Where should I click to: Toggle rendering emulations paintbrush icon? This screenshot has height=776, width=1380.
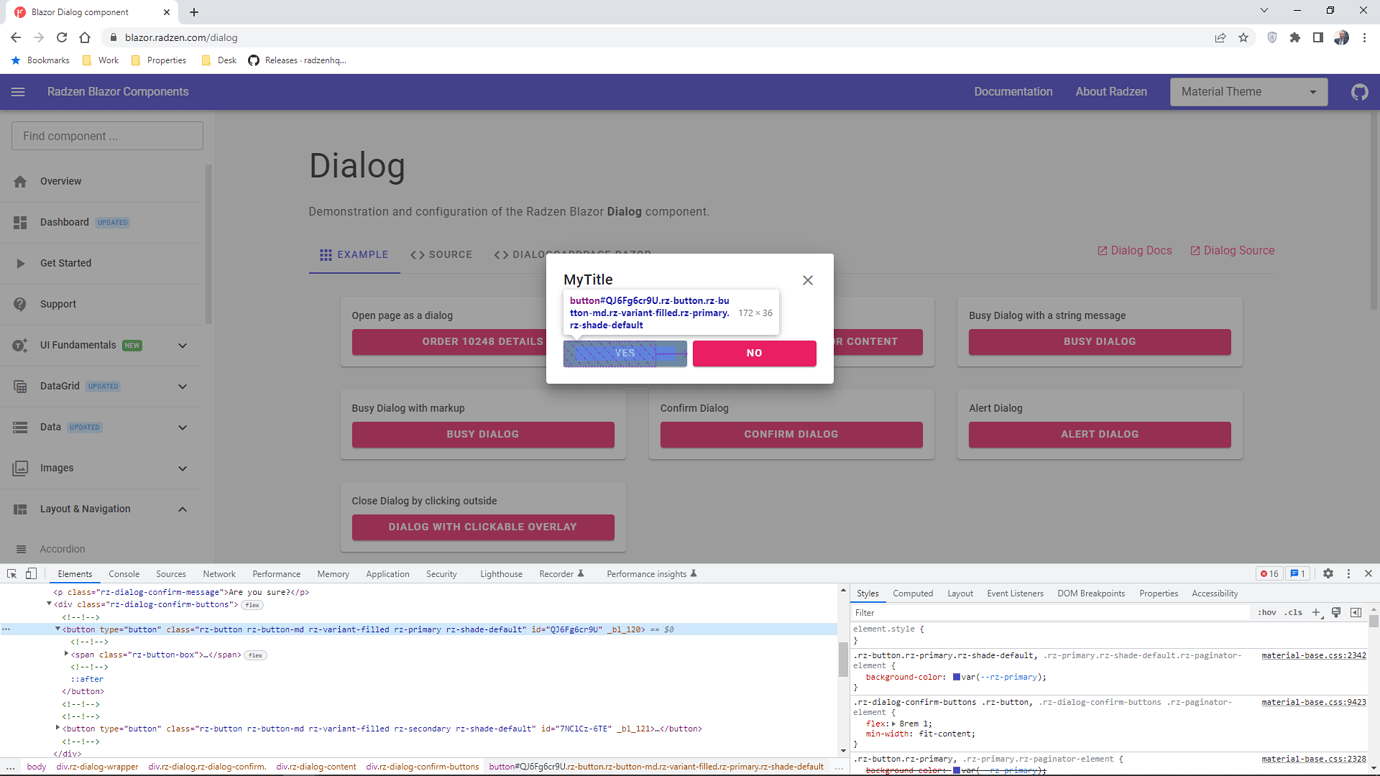pyautogui.click(x=1336, y=612)
